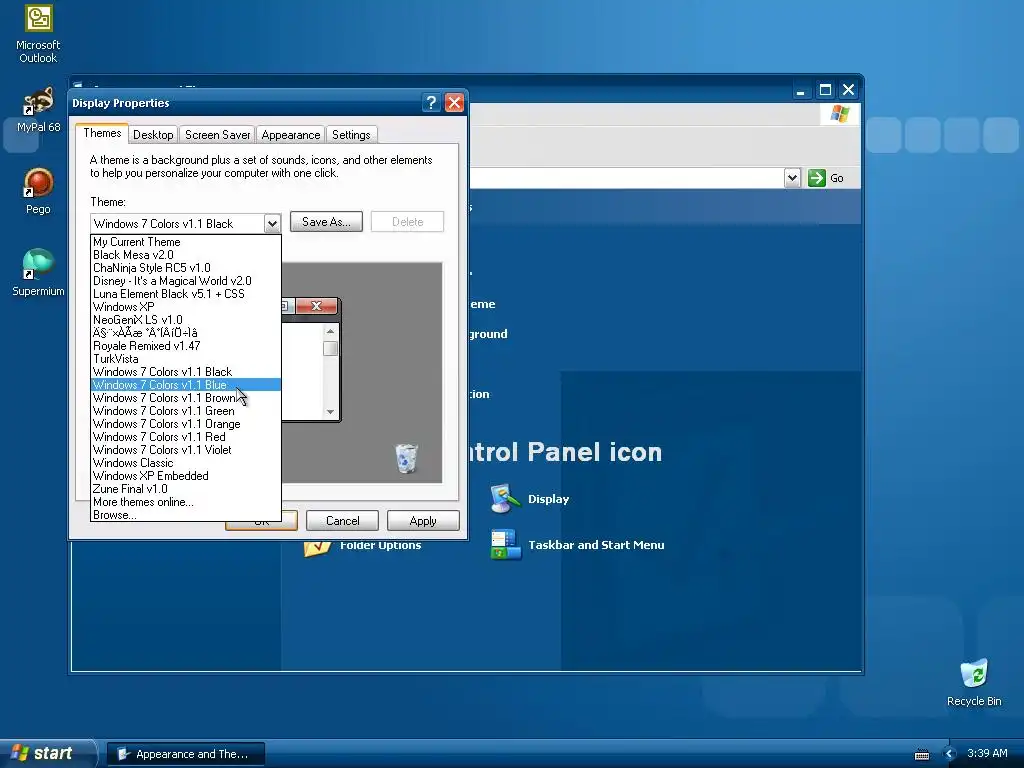Open the Taskbar and Start Menu icon
1024x768 pixels.
point(578,545)
